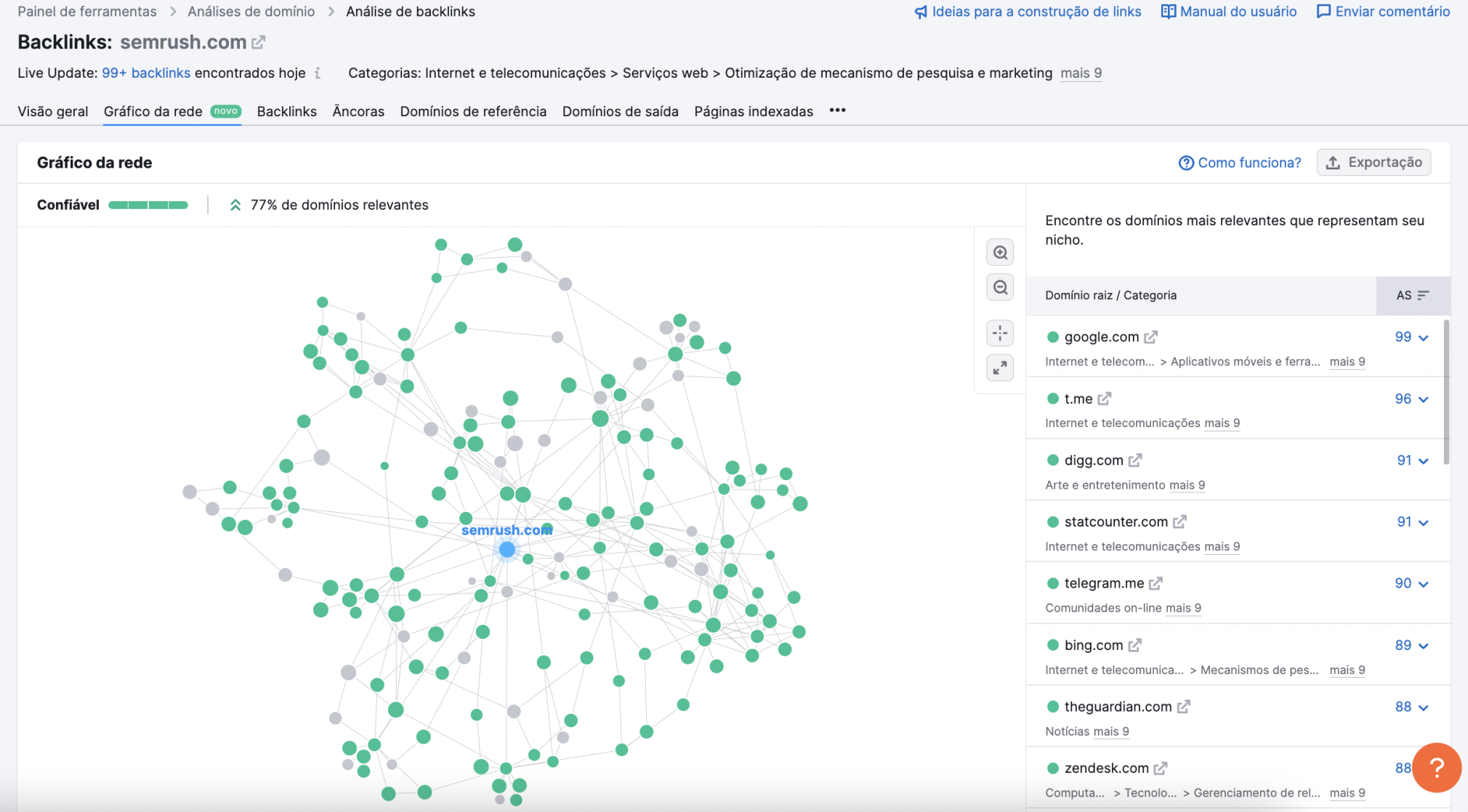The height and width of the screenshot is (812, 1468).
Task: Select the Gráfico da rede tab
Action: coord(172,111)
